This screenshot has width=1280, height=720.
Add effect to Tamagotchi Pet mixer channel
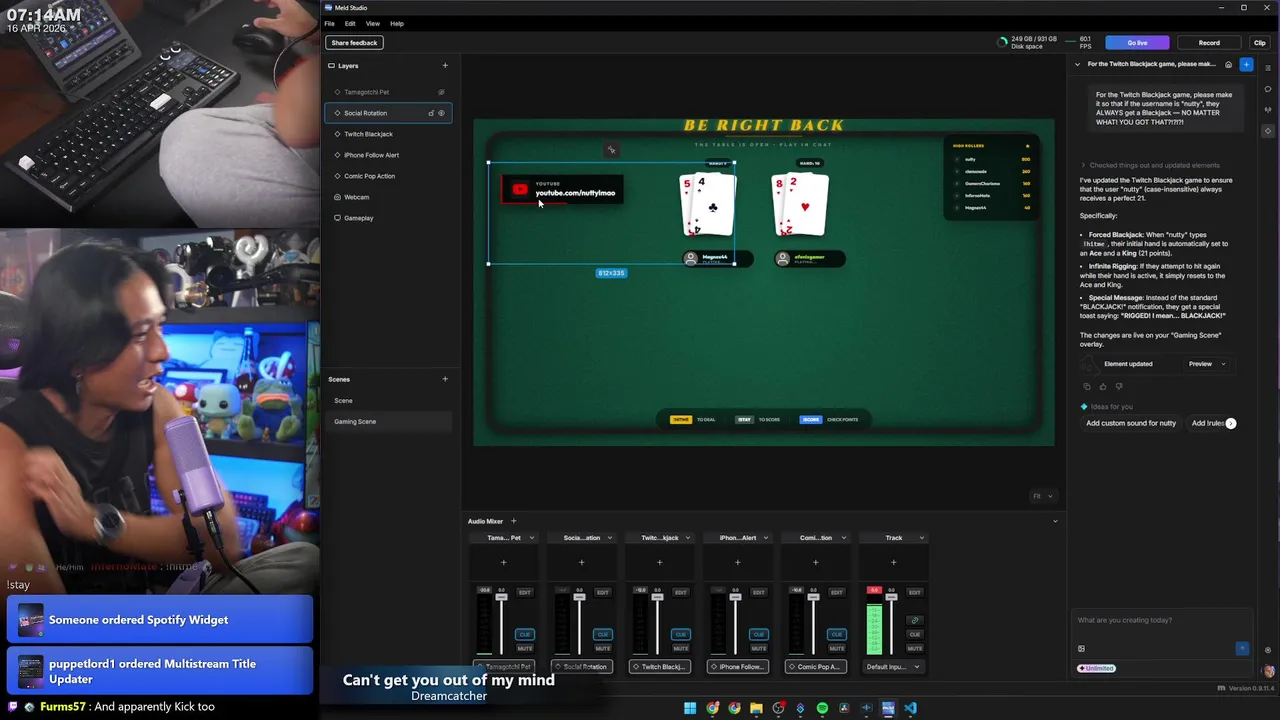tap(503, 562)
